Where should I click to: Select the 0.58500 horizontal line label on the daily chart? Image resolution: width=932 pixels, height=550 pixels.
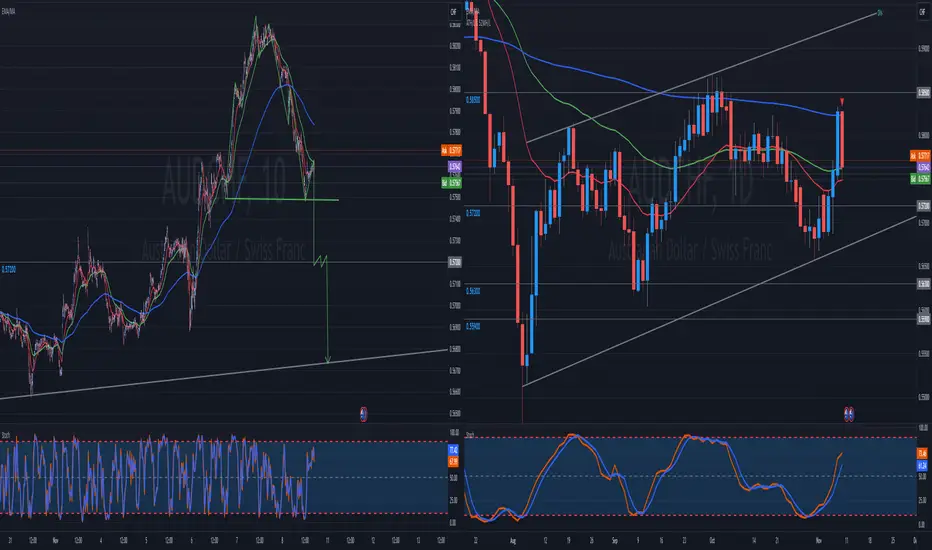point(473,100)
